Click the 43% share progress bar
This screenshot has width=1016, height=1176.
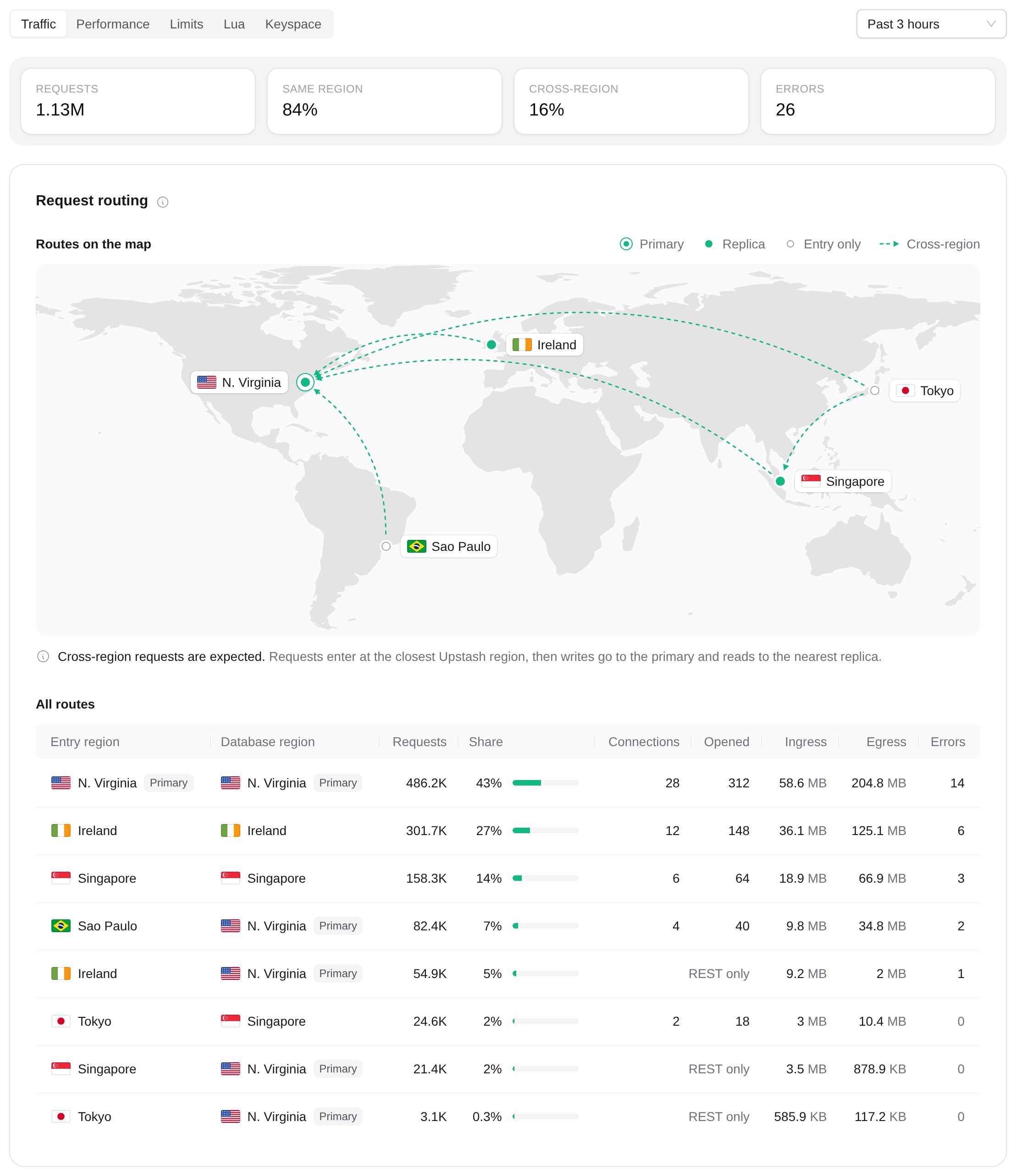(545, 783)
